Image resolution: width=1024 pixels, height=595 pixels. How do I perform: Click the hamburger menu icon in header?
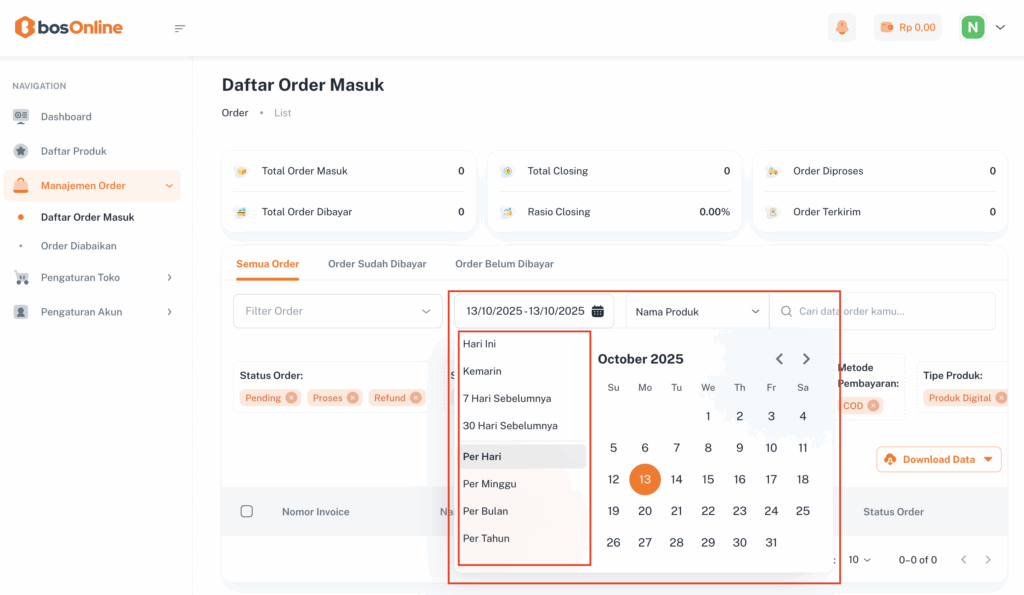180,28
